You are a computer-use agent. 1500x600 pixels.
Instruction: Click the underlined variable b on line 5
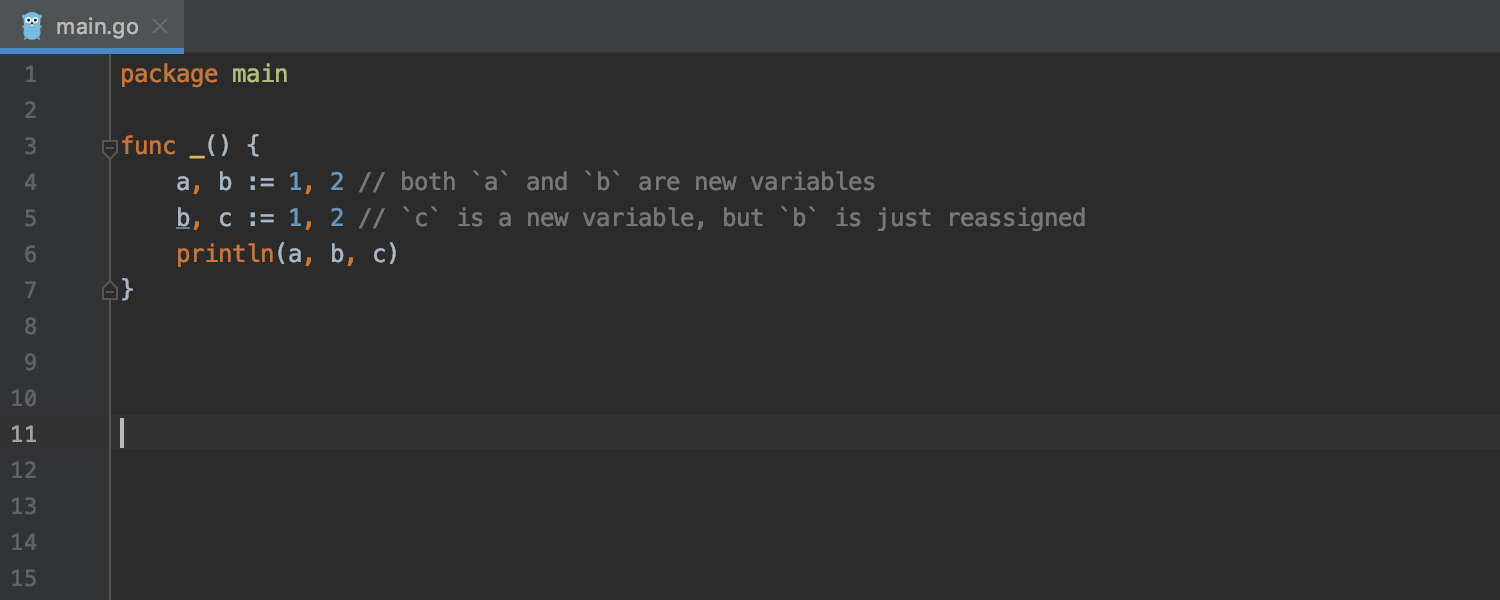point(183,218)
